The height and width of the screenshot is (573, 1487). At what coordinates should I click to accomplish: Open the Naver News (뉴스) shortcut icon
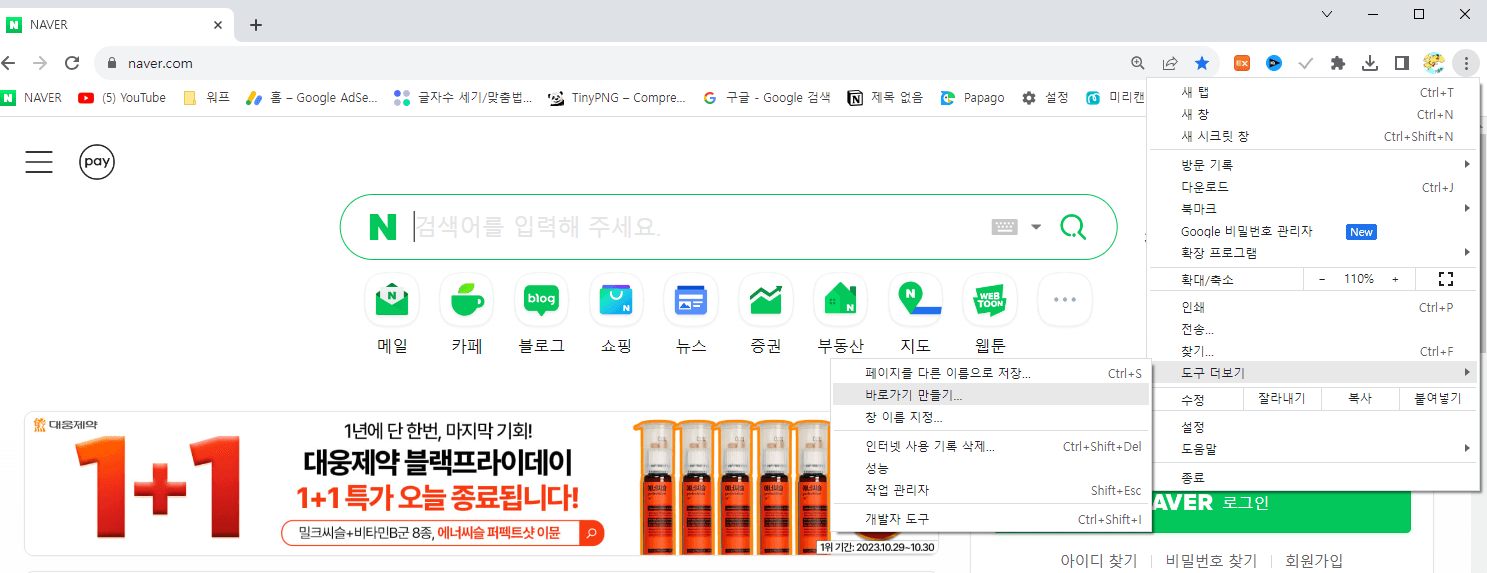[691, 299]
